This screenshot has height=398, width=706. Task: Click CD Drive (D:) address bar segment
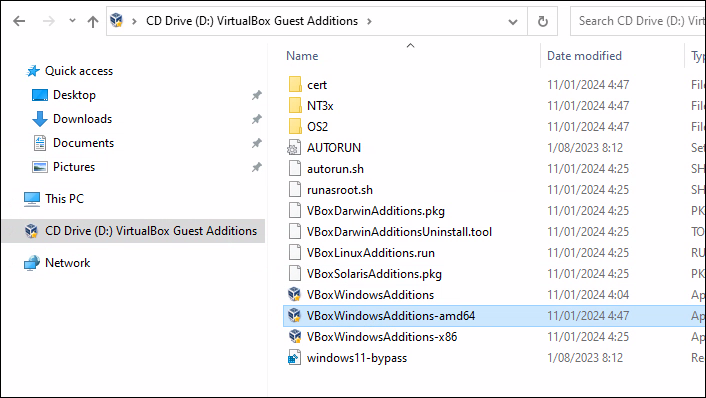(252, 21)
